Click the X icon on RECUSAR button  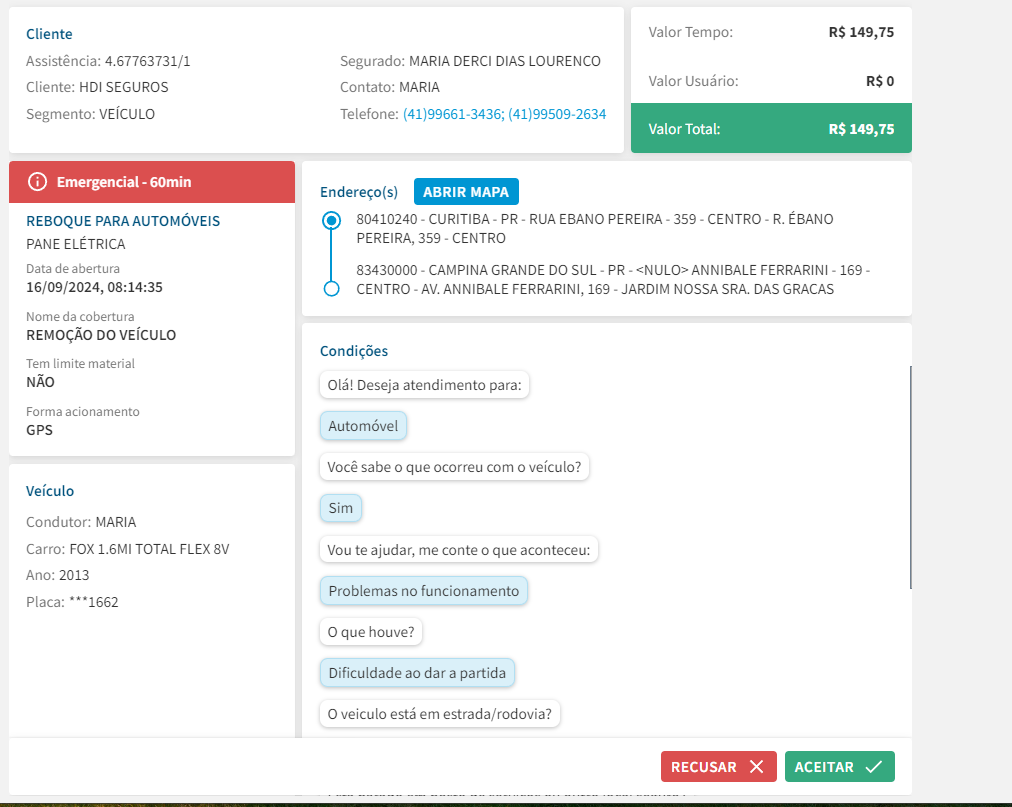[756, 767]
